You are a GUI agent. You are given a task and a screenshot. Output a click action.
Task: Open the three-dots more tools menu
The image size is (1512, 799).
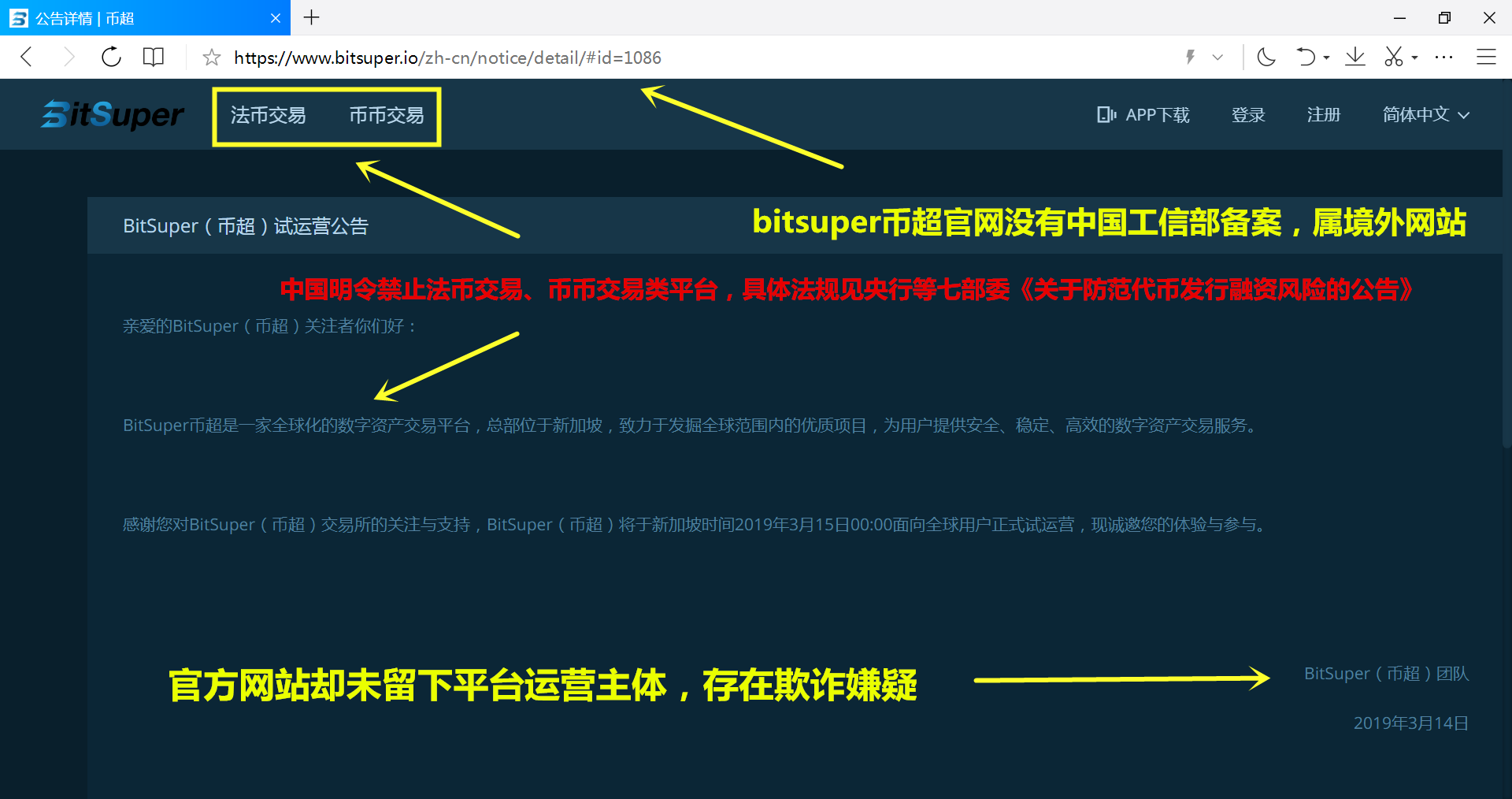point(1443,57)
